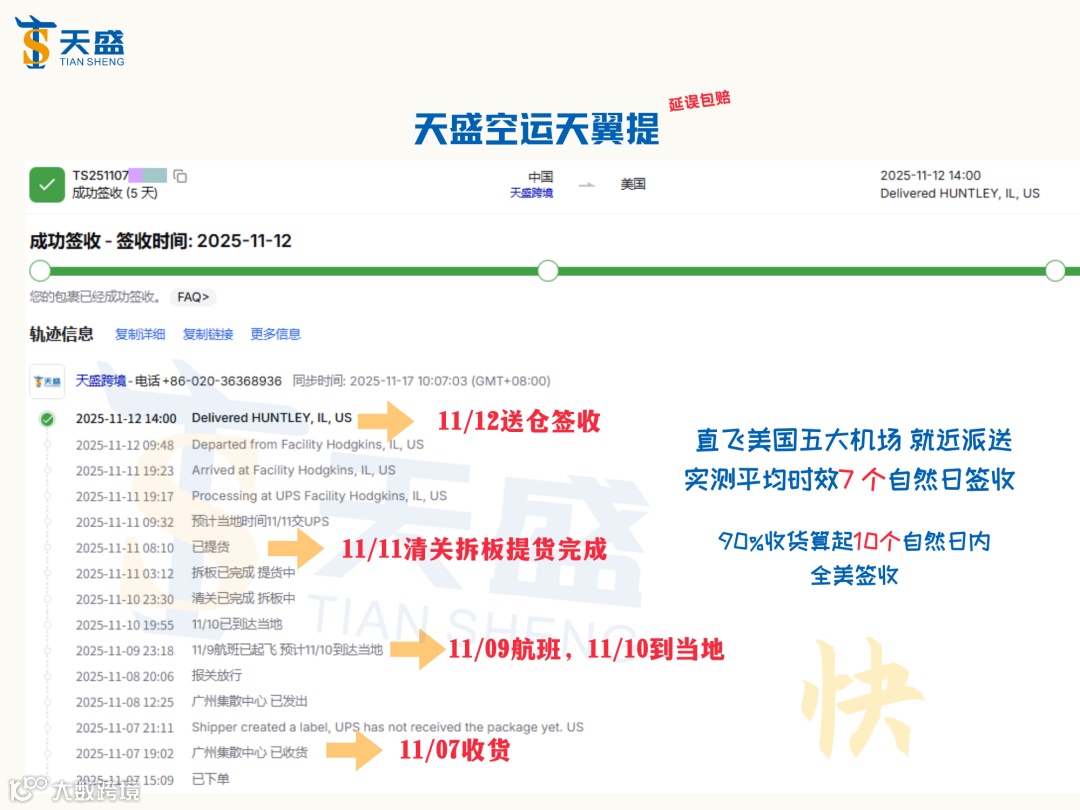Select row Departed from Facility Hodgkins, IL, US
This screenshot has width=1080, height=810.
[x=249, y=444]
